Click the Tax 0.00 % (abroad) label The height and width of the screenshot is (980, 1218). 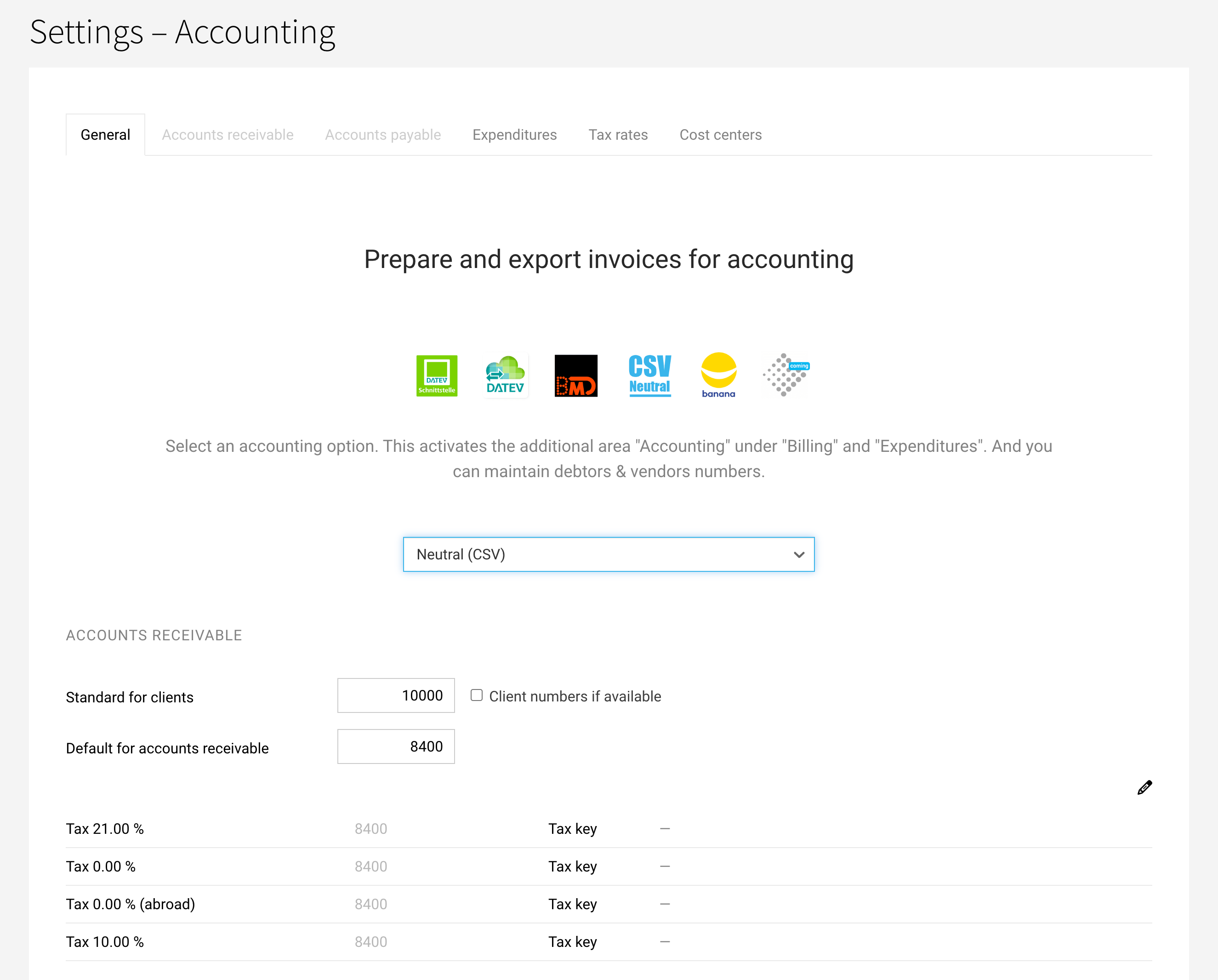131,904
